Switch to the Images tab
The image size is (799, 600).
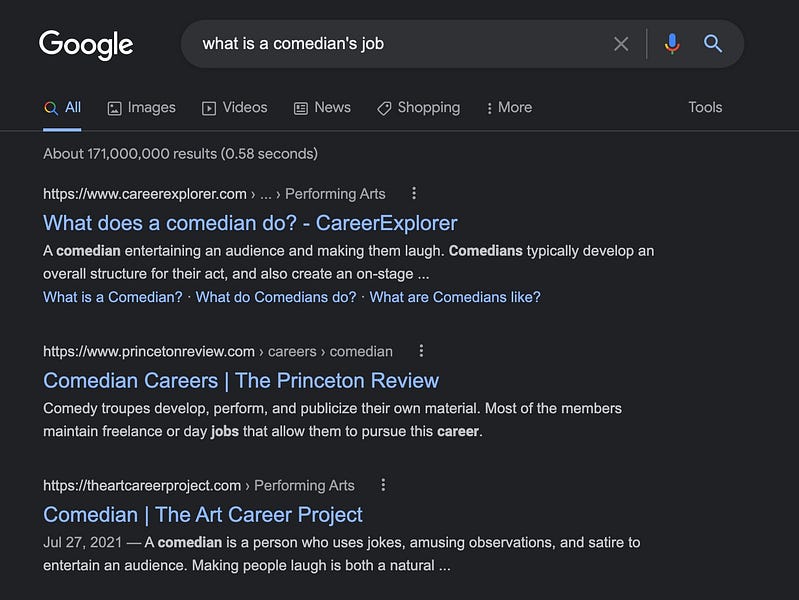[141, 108]
